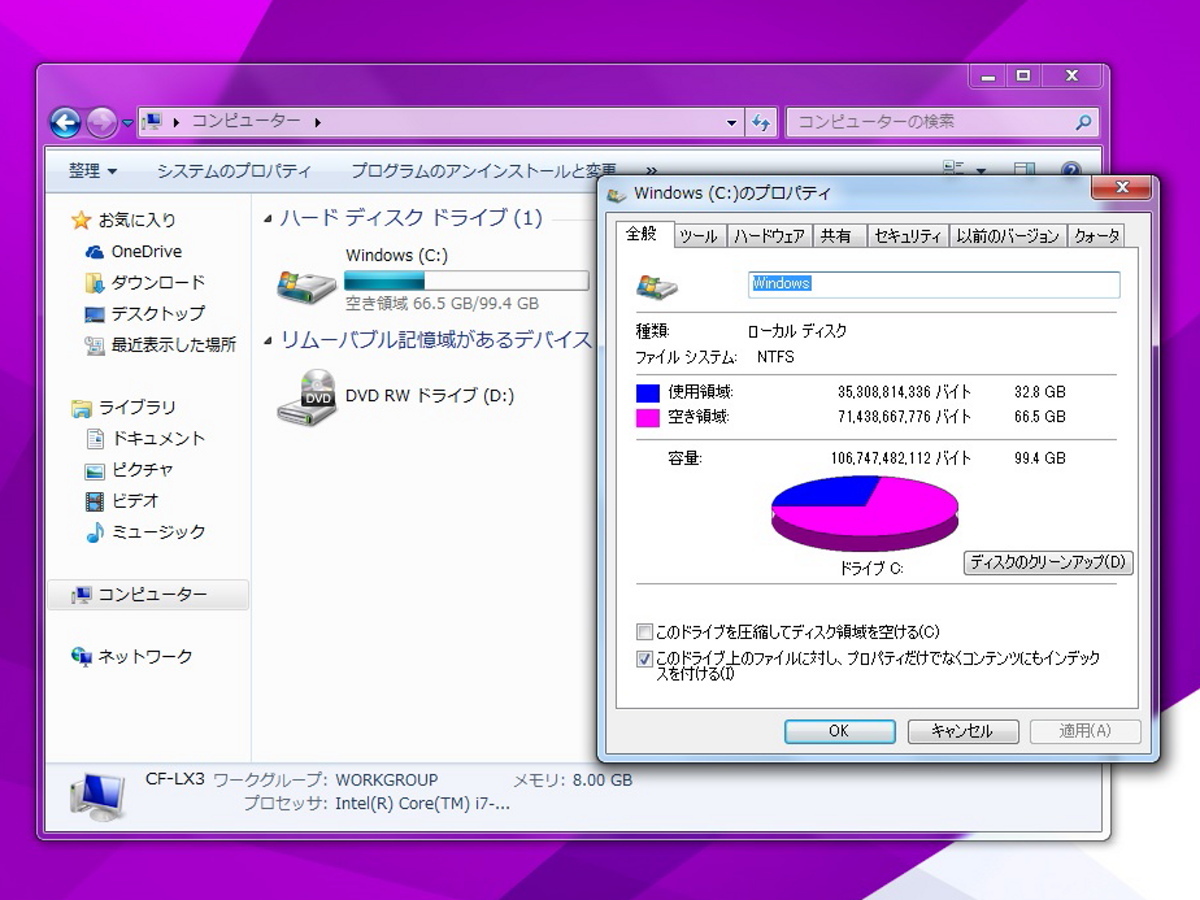Viewport: 1200px width, 900px height.
Task: Click the 106,747,482,112 バイト capacity value
Action: point(900,458)
